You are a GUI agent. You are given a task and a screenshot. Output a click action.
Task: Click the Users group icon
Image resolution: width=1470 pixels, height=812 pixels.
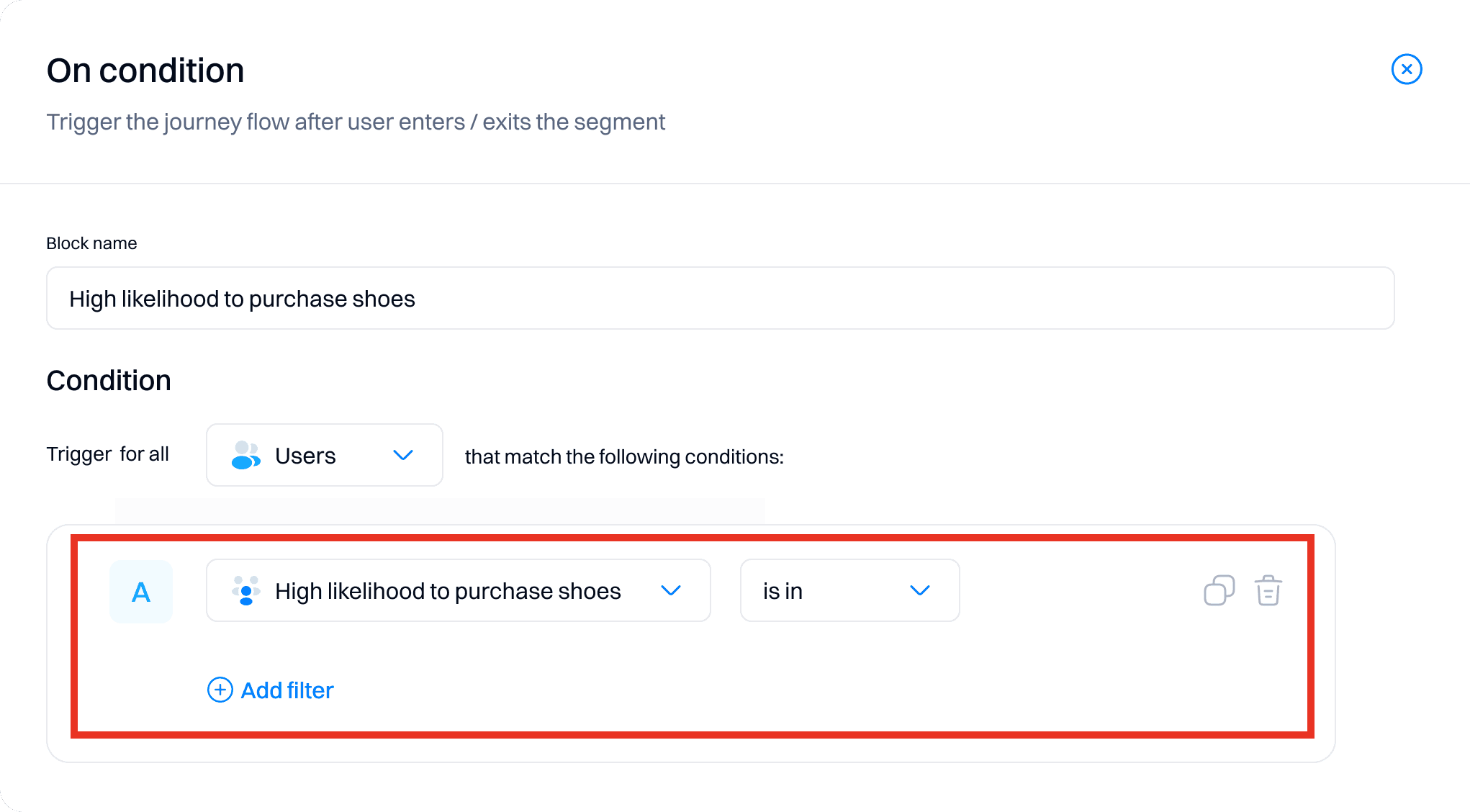point(245,456)
